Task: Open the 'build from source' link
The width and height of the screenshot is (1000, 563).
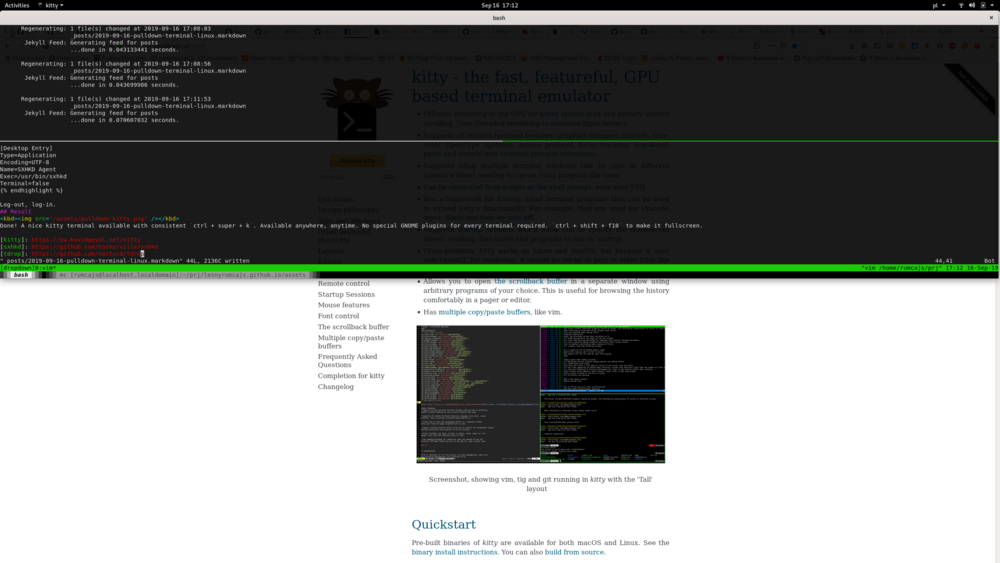Action: 574,552
